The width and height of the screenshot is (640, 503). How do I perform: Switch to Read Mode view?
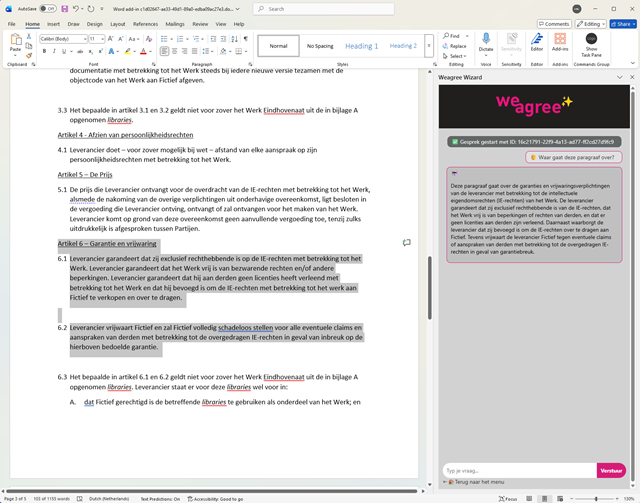529,499
